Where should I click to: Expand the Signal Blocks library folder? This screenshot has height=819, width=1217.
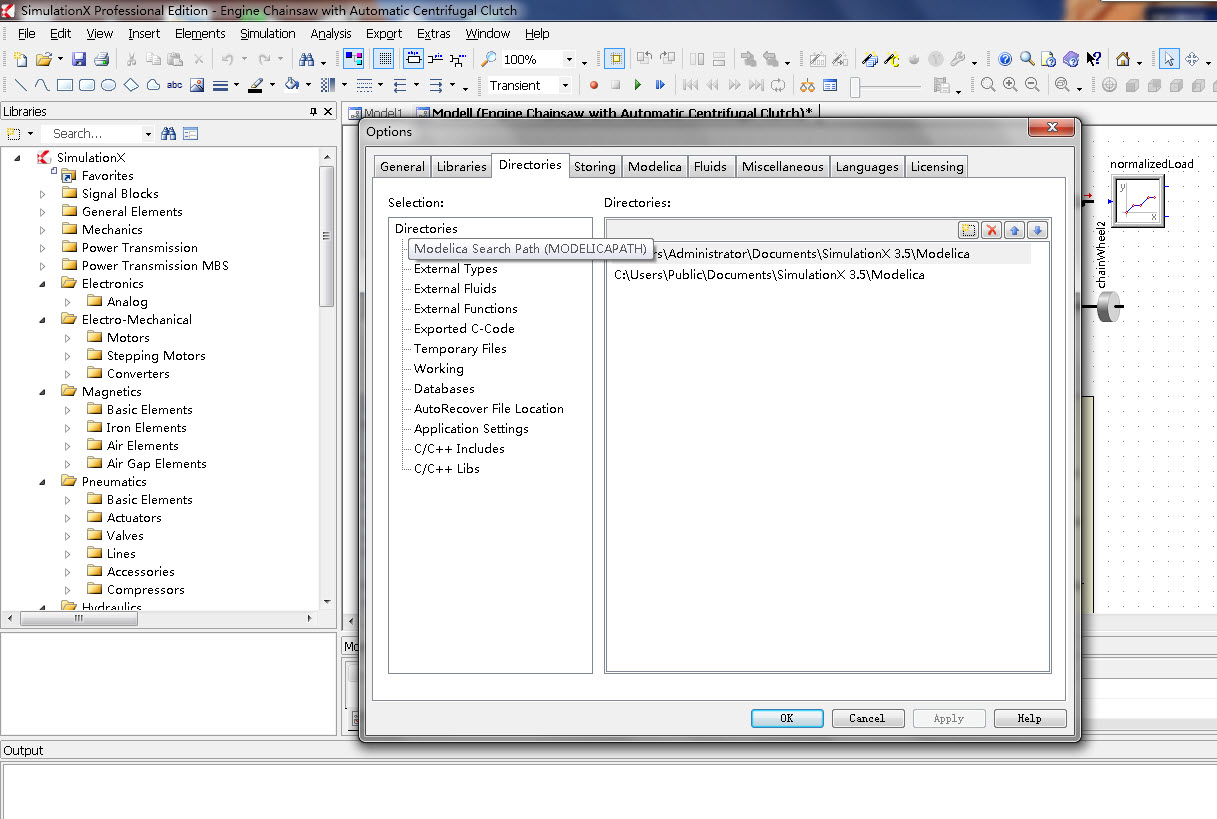coord(43,194)
